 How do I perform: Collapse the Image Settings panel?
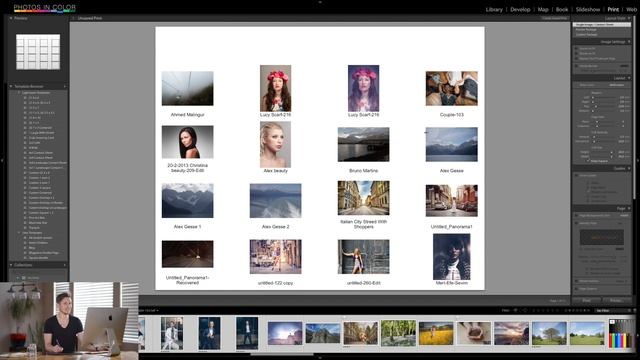pyautogui.click(x=629, y=42)
